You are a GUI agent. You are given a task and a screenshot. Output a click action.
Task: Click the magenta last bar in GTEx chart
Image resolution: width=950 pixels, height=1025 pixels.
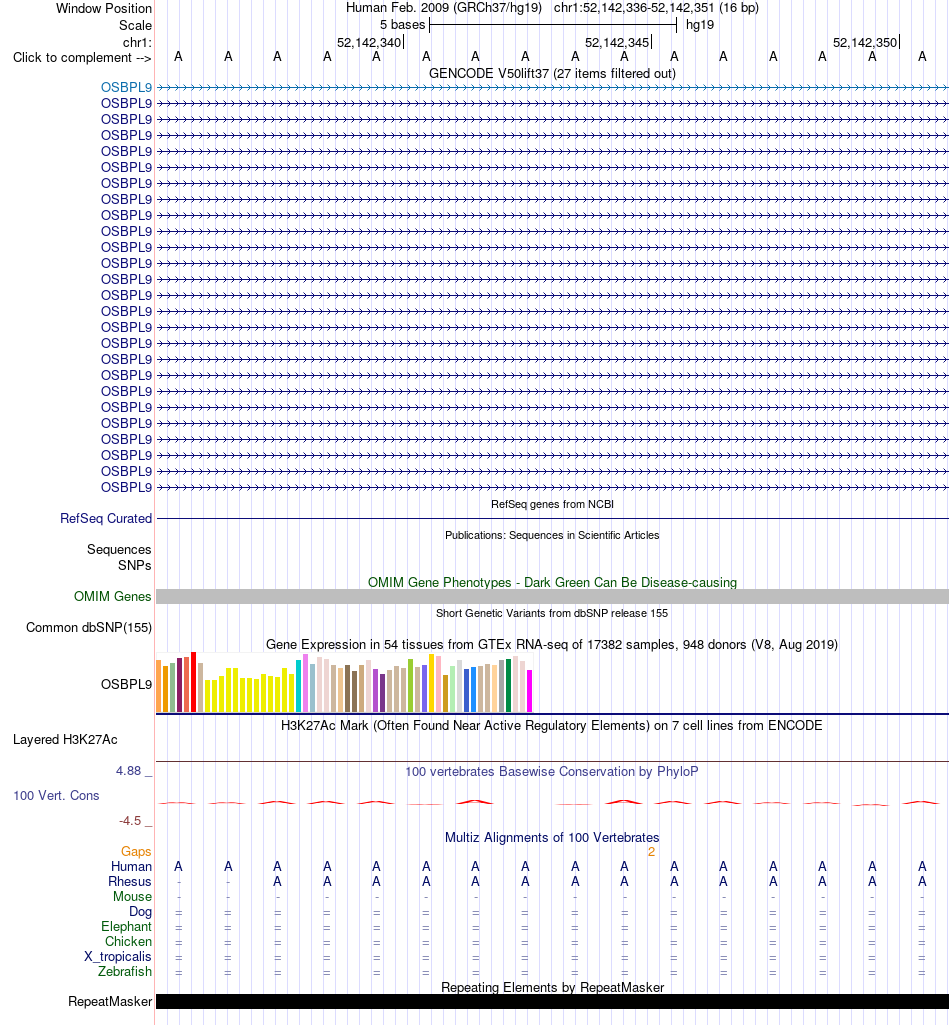530,691
